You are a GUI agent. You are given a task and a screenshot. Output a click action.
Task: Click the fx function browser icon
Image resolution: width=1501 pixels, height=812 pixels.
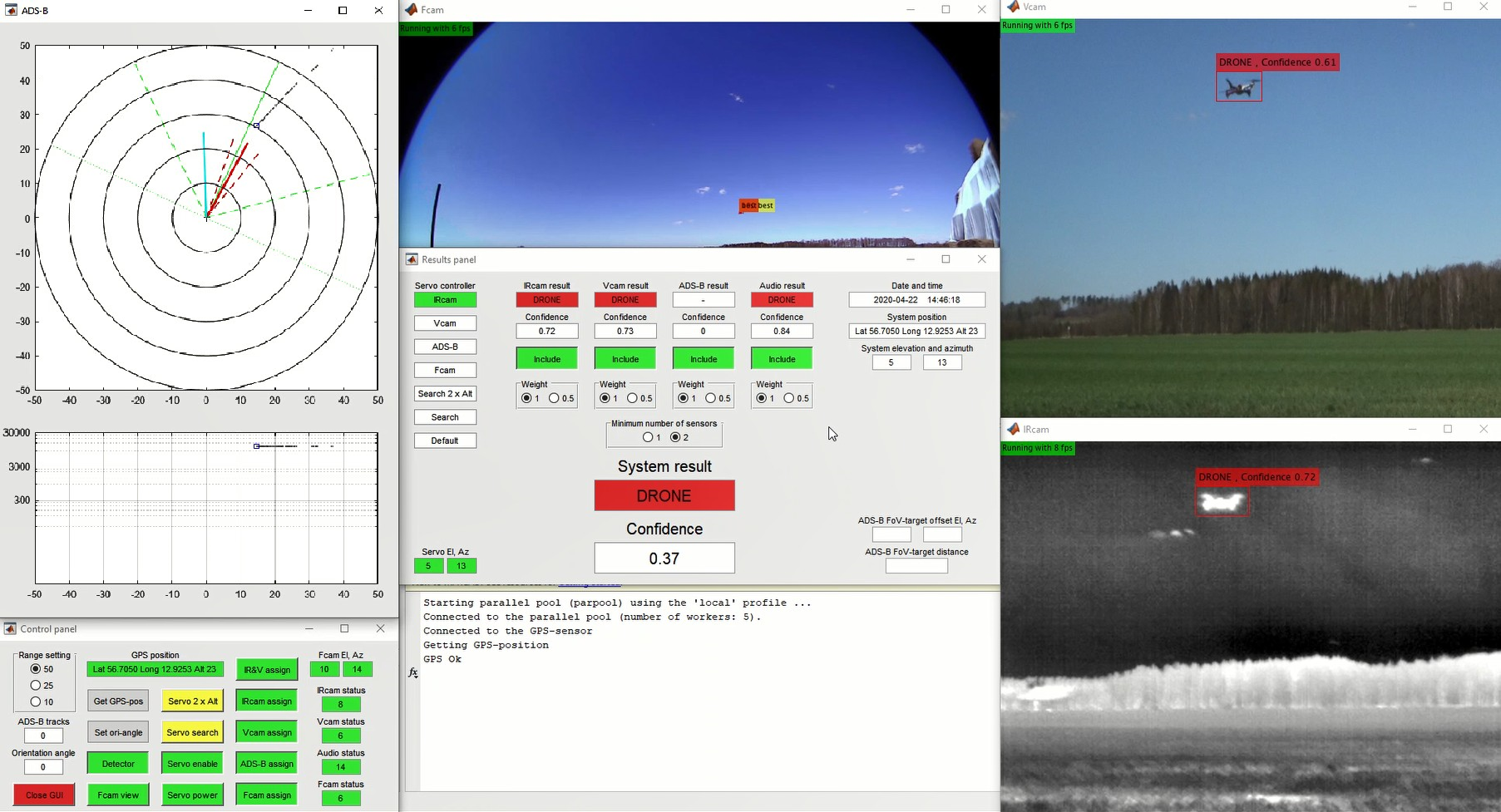pos(413,672)
